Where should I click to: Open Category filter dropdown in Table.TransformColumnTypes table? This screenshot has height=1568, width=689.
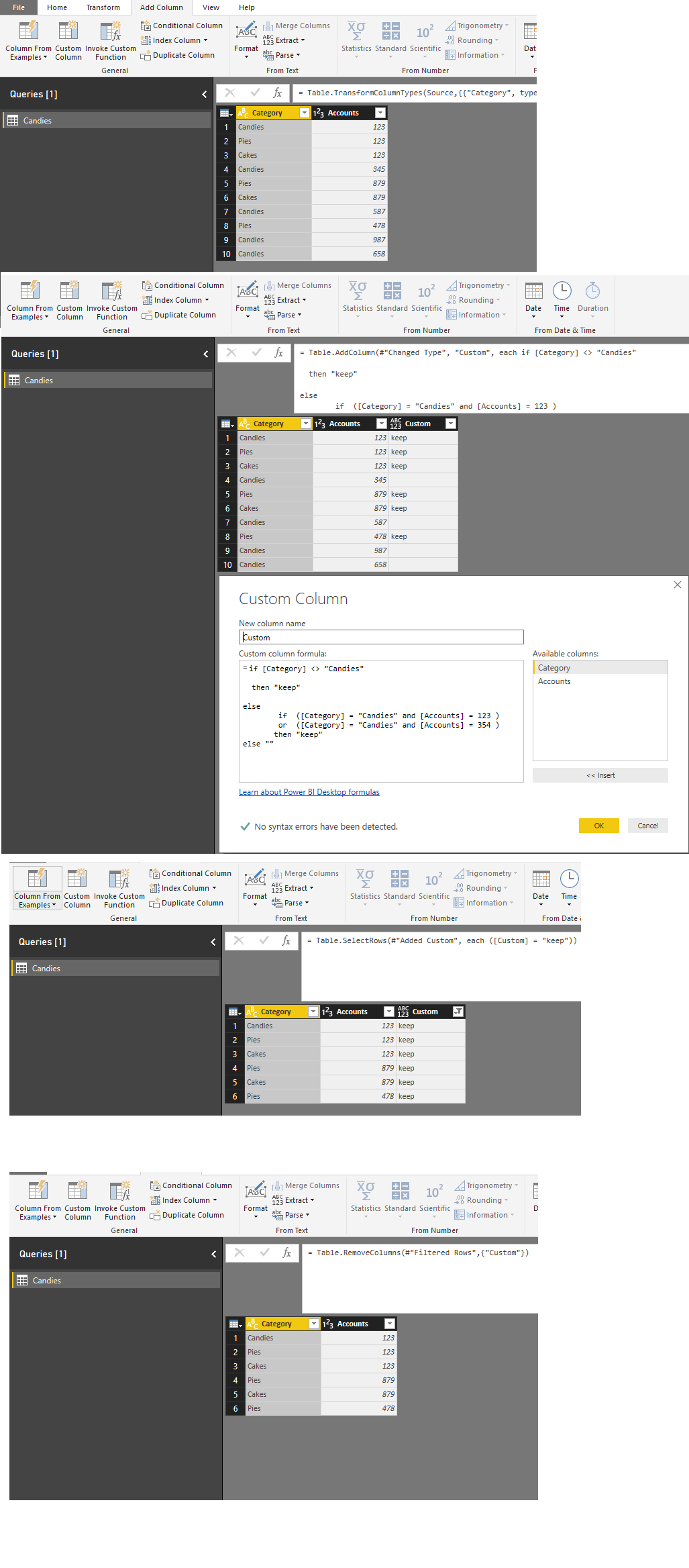(305, 113)
